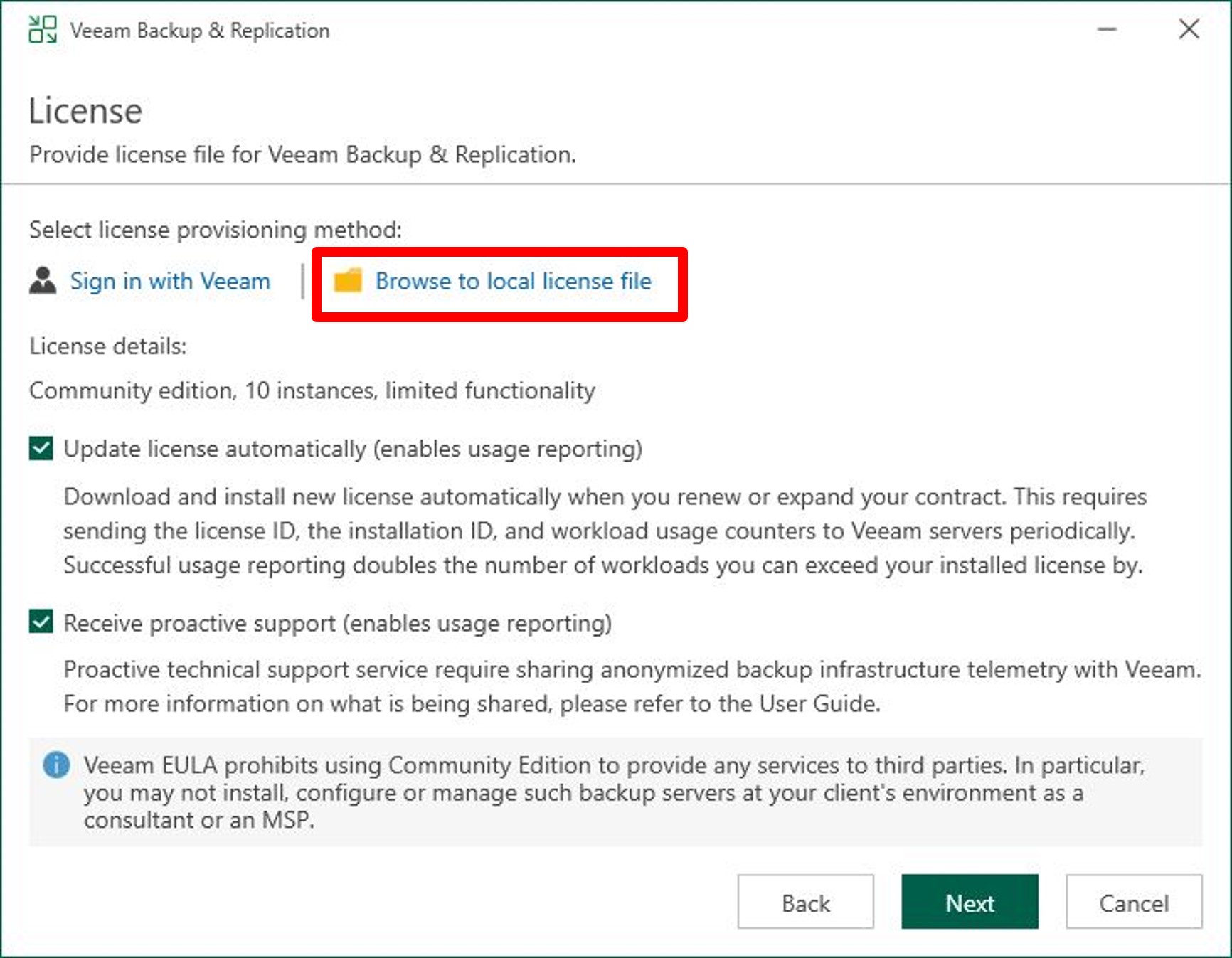This screenshot has height=958, width=1232.
Task: Click the 'Community edition, 10 instances, limited functionality' text
Action: click(x=312, y=391)
